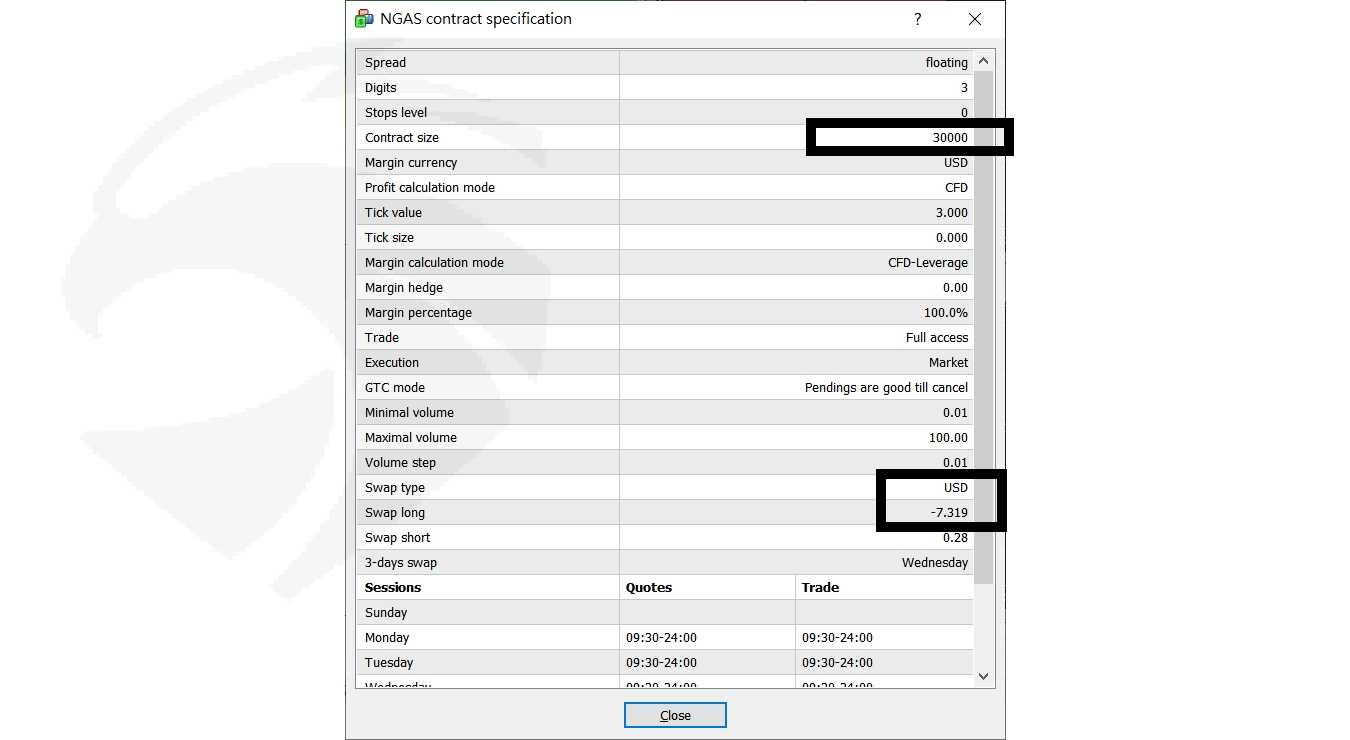Click the Swap type USD value
1350x740 pixels.
pyautogui.click(x=955, y=488)
